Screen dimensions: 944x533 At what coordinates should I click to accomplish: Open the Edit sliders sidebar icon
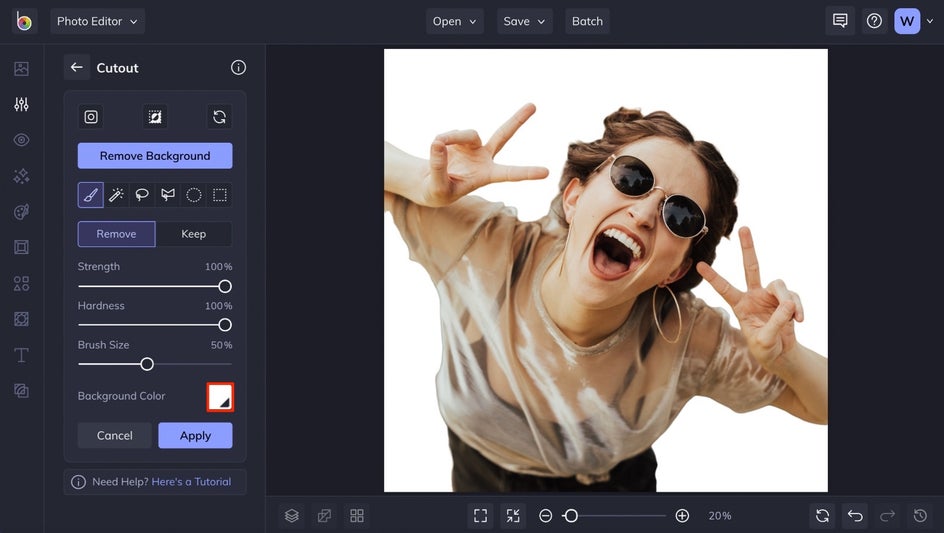coord(21,104)
